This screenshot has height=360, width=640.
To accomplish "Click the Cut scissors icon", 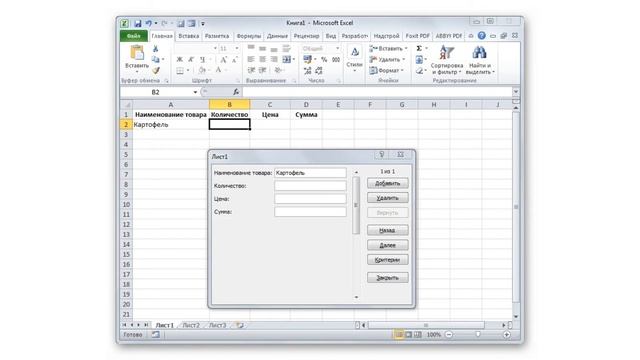I will pos(156,49).
